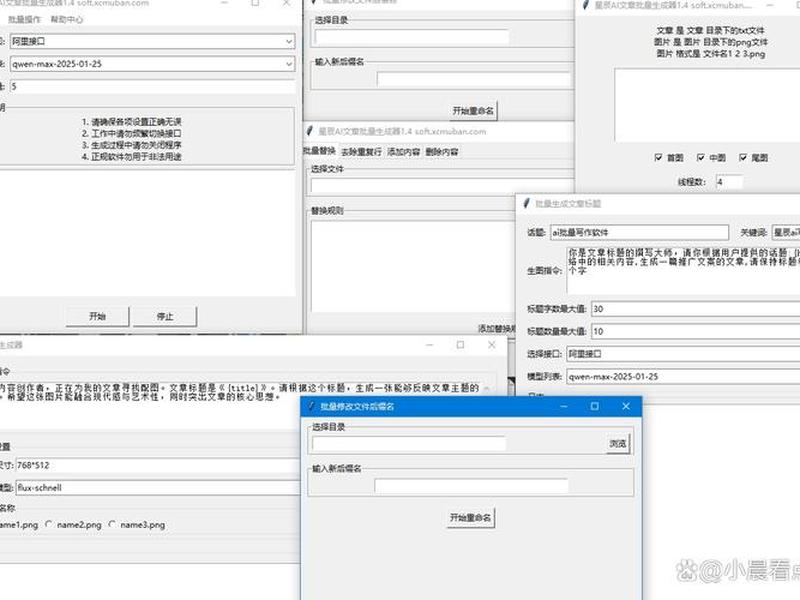The height and width of the screenshot is (600, 800).
Task: Open the 帮助中心 menu
Action: [66, 19]
